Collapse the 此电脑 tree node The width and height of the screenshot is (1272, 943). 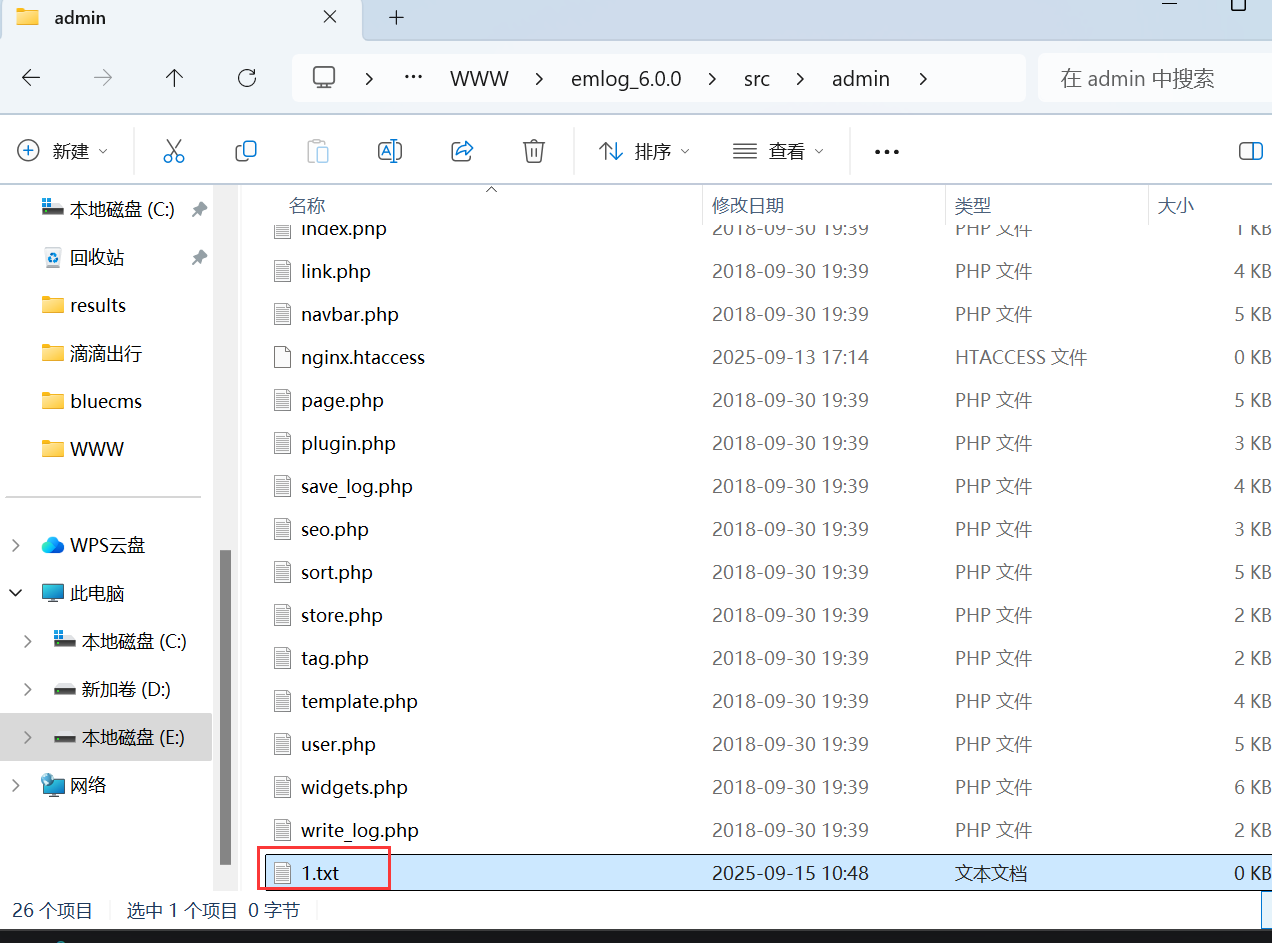click(16, 594)
